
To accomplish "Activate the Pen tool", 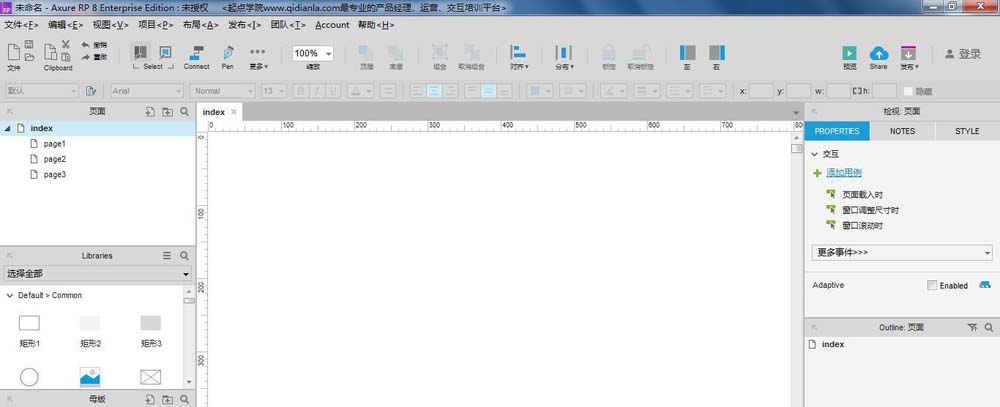I will click(x=228, y=56).
